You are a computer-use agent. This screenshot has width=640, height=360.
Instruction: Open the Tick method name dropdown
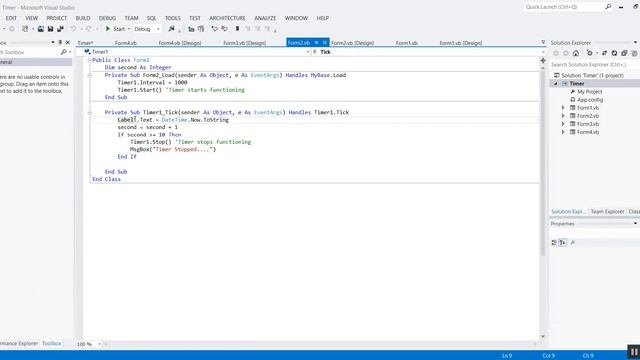(543, 52)
